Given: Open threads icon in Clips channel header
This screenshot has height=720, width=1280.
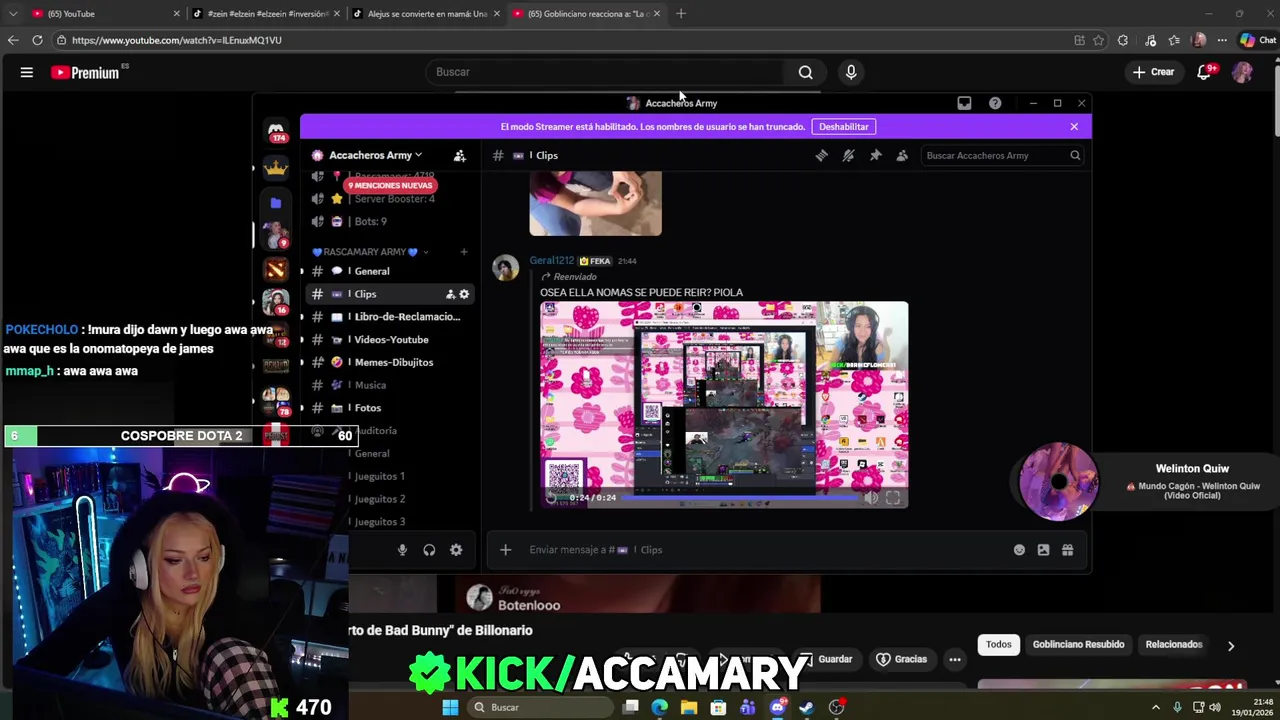Looking at the screenshot, I should (x=821, y=155).
